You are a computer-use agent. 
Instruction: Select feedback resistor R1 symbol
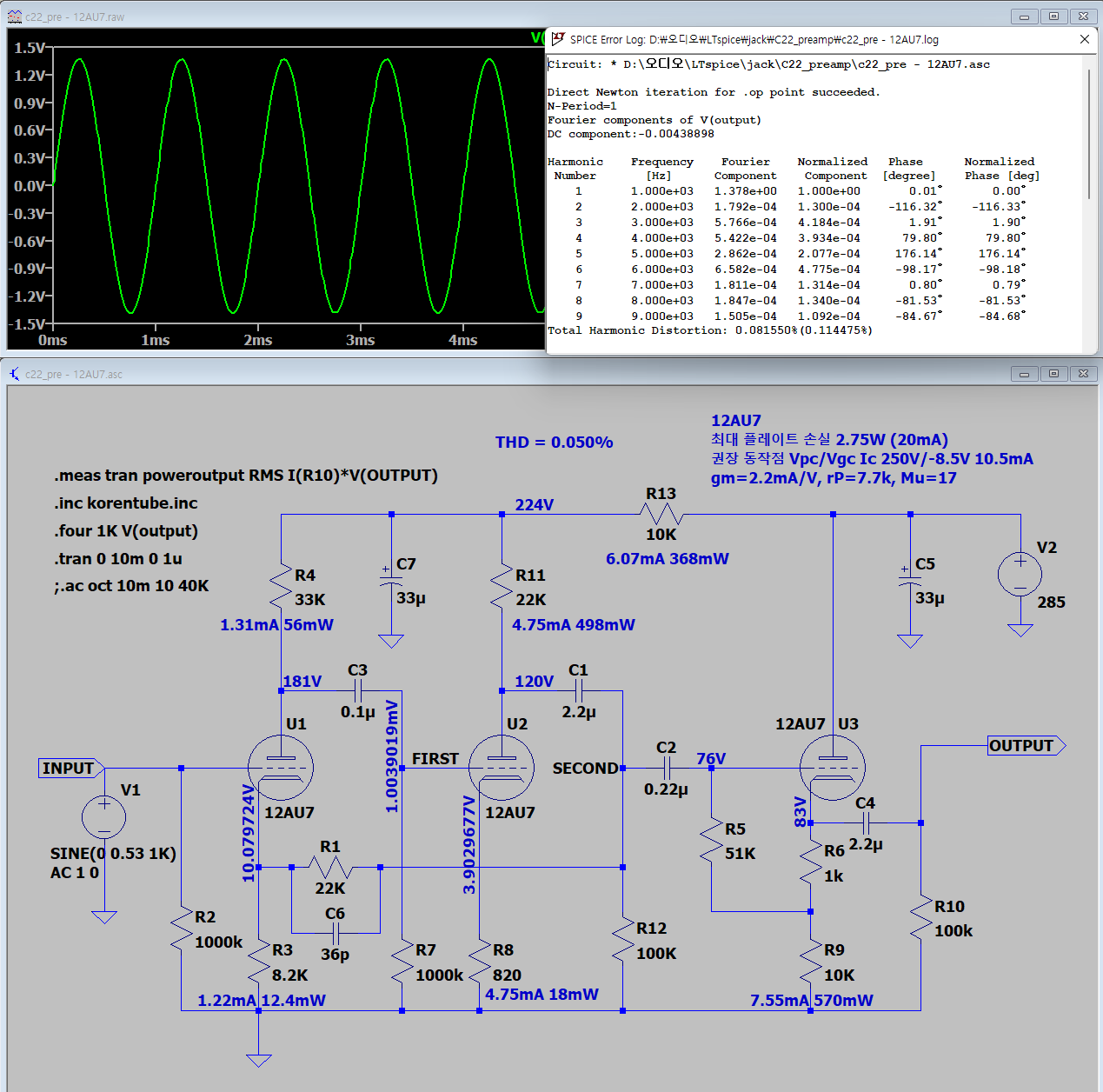[330, 867]
